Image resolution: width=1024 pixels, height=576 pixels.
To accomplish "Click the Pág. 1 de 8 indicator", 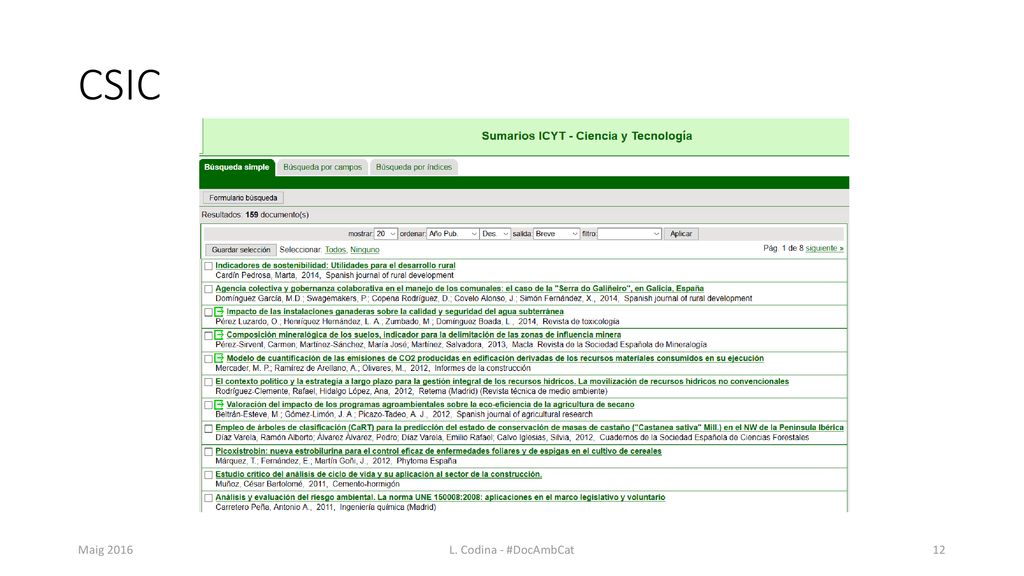I will click(783, 249).
